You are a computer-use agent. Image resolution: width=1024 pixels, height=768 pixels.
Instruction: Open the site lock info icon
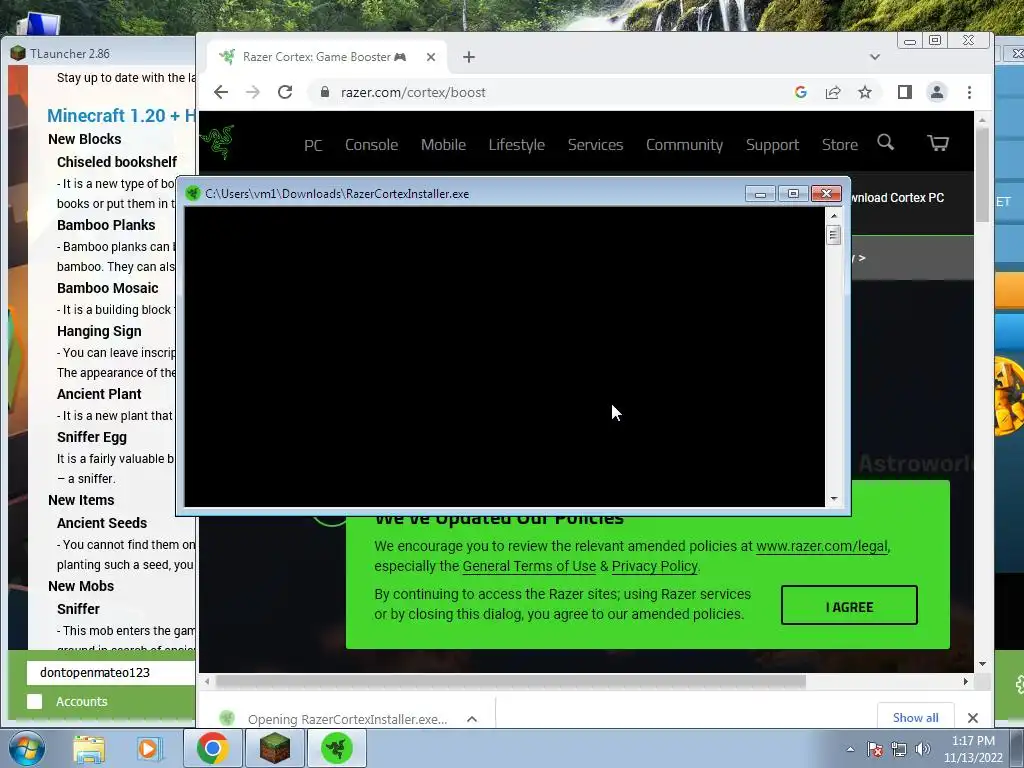coord(325,92)
